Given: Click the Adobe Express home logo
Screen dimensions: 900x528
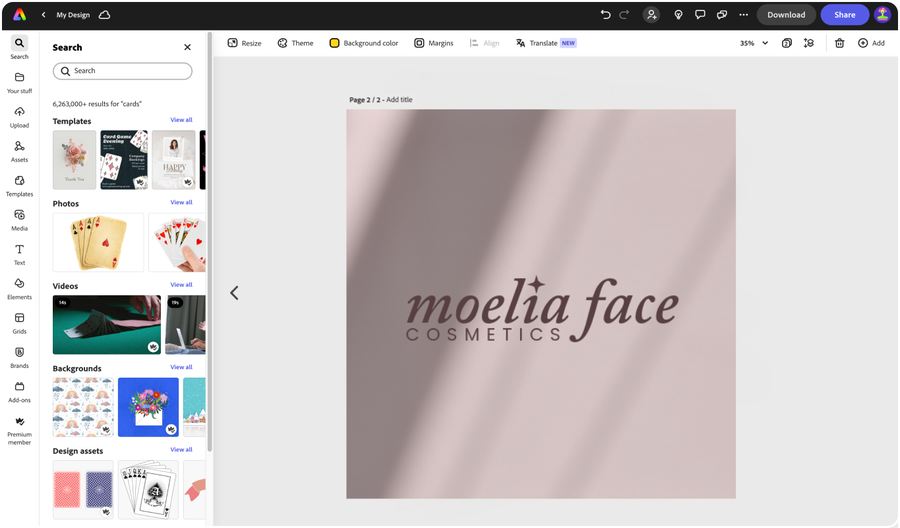Looking at the screenshot, I should [x=20, y=15].
